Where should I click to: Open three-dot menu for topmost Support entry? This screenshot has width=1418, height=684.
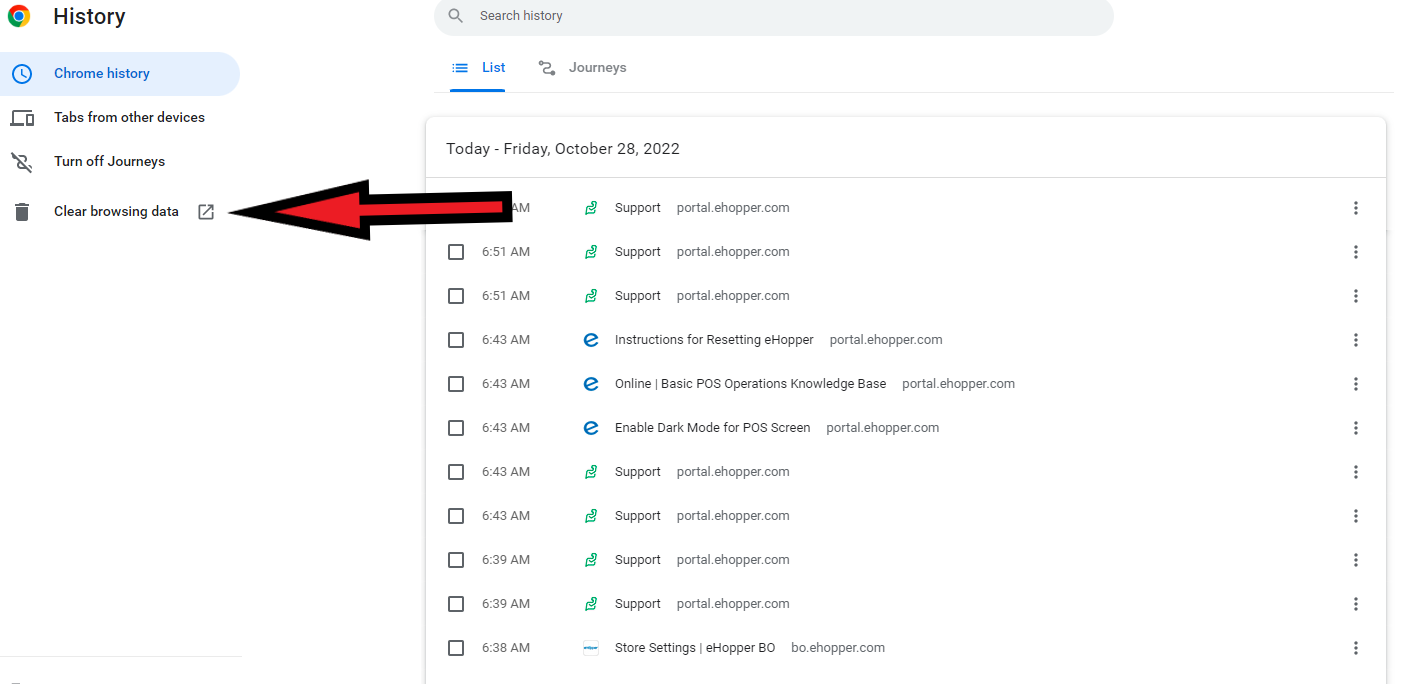point(1356,208)
